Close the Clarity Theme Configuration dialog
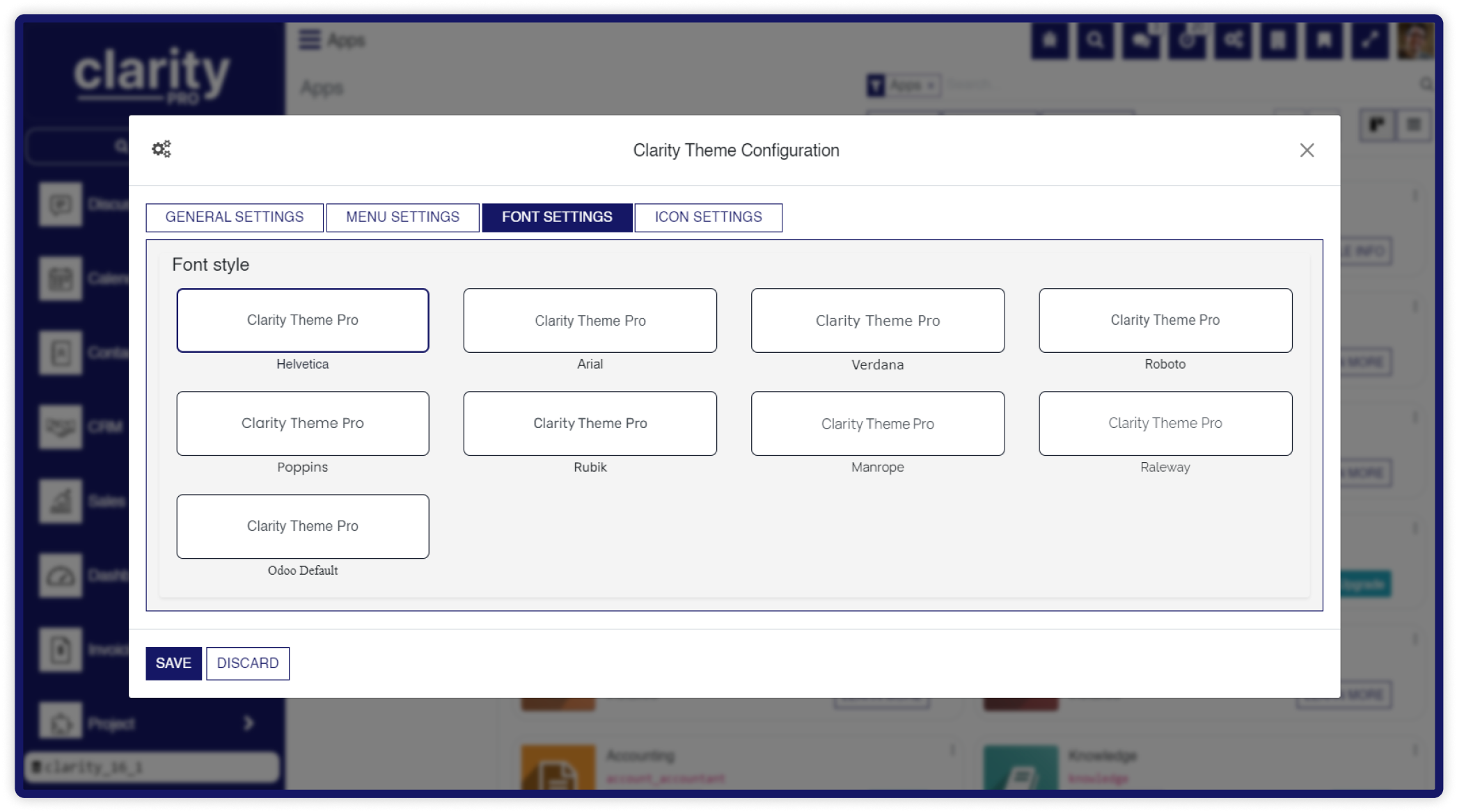Screen dimensions: 1457x812 (1307, 150)
